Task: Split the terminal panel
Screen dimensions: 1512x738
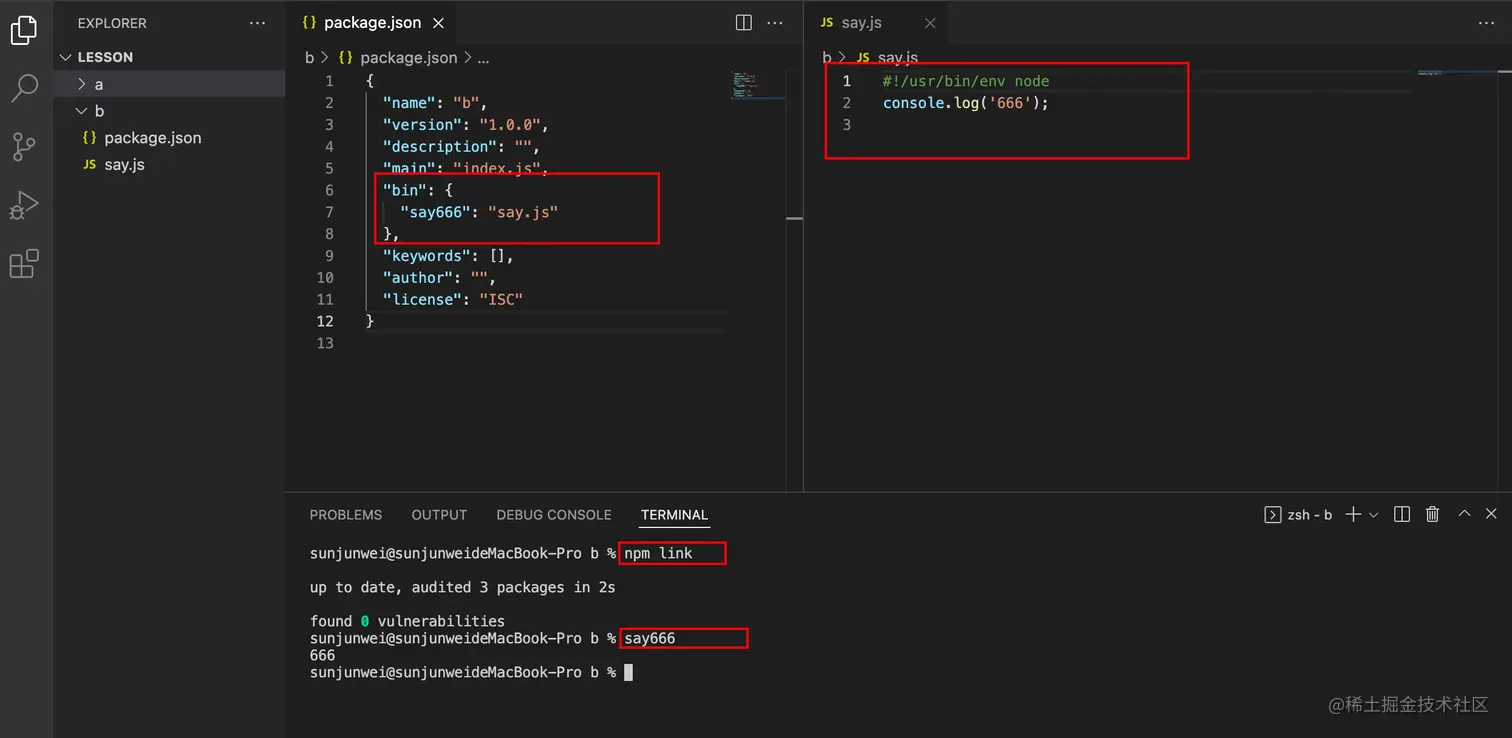Action: pyautogui.click(x=1402, y=514)
